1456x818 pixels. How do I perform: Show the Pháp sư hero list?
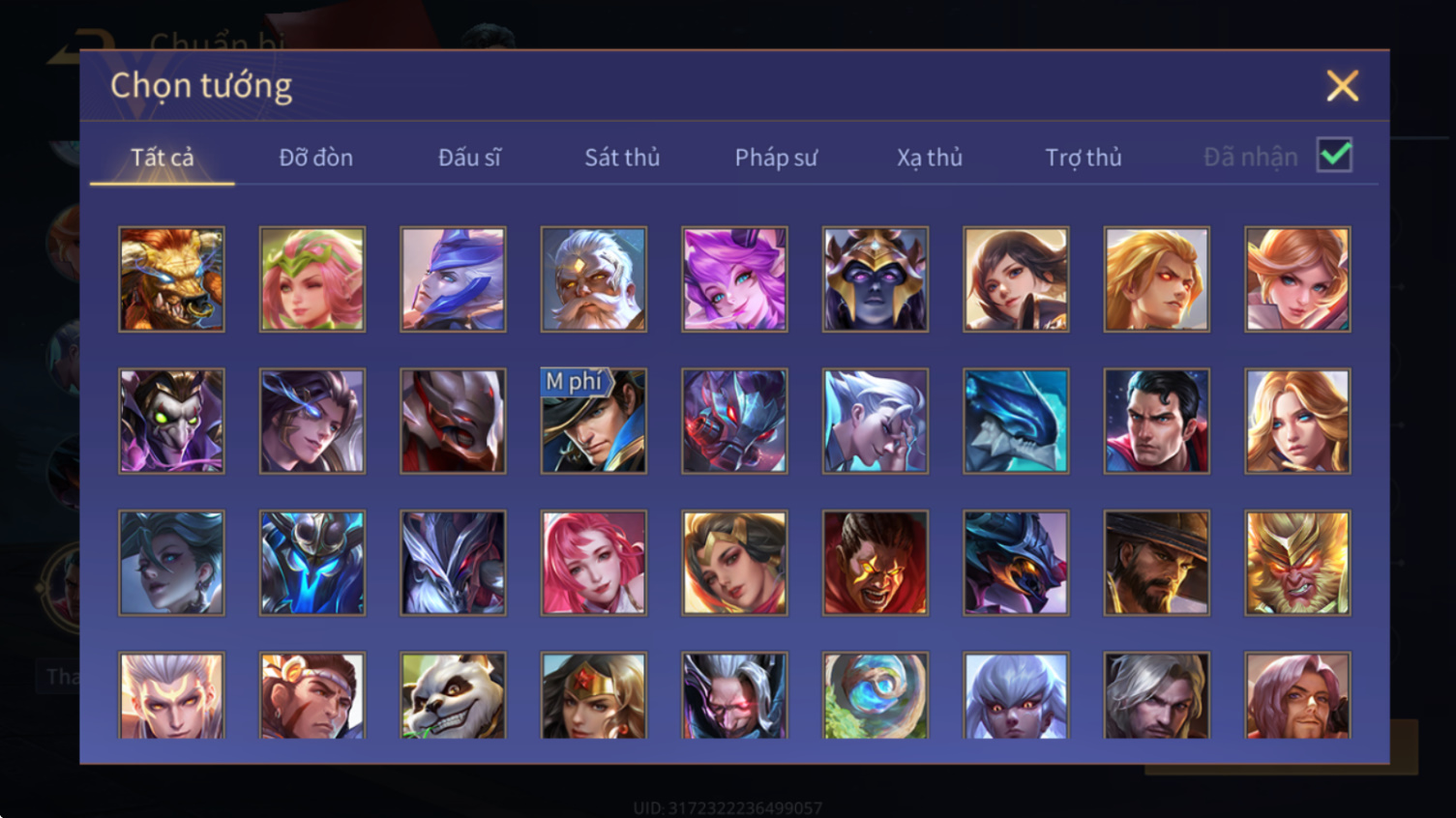click(776, 157)
